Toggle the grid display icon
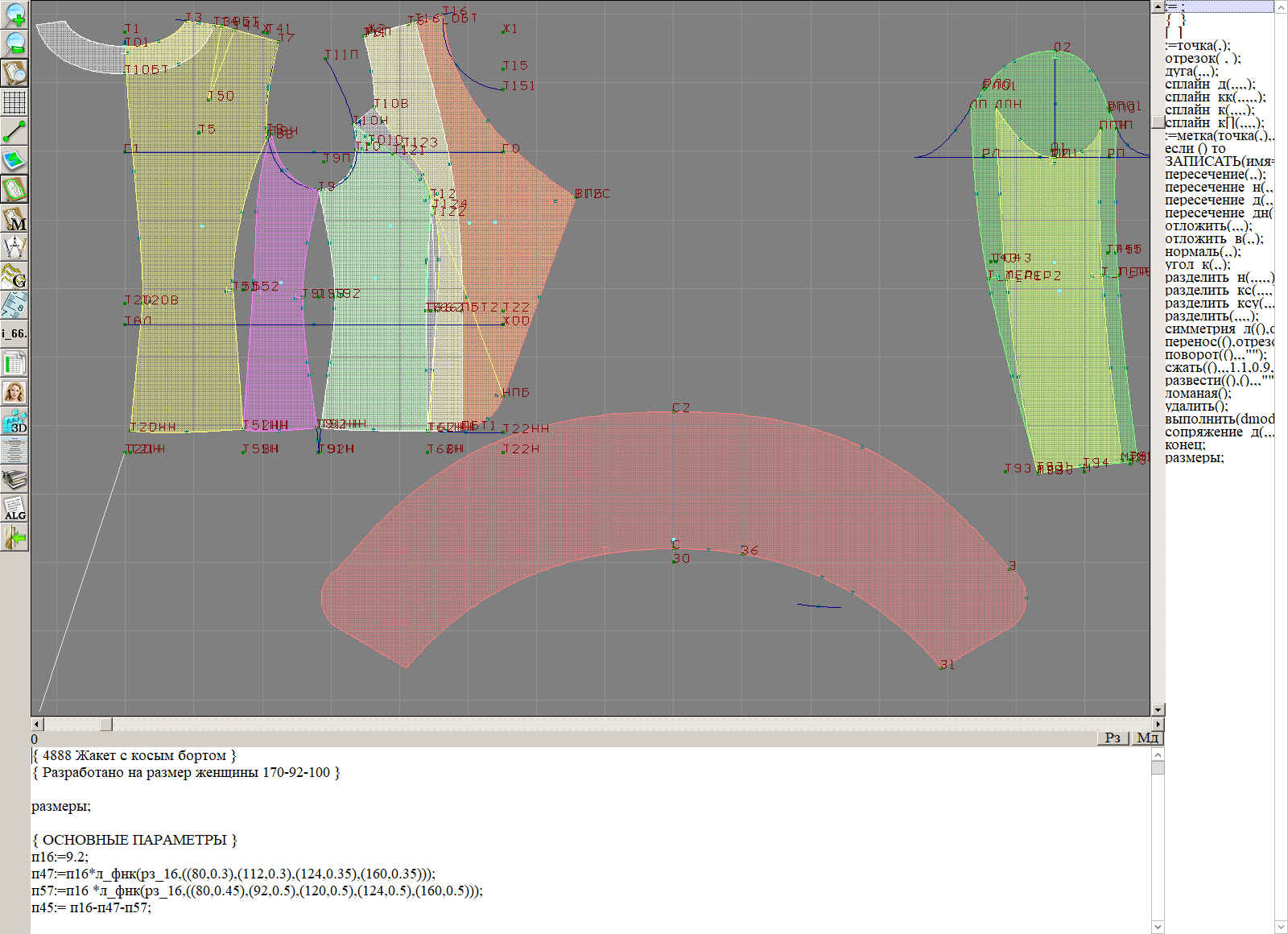This screenshot has width=1288, height=934. coord(14,102)
